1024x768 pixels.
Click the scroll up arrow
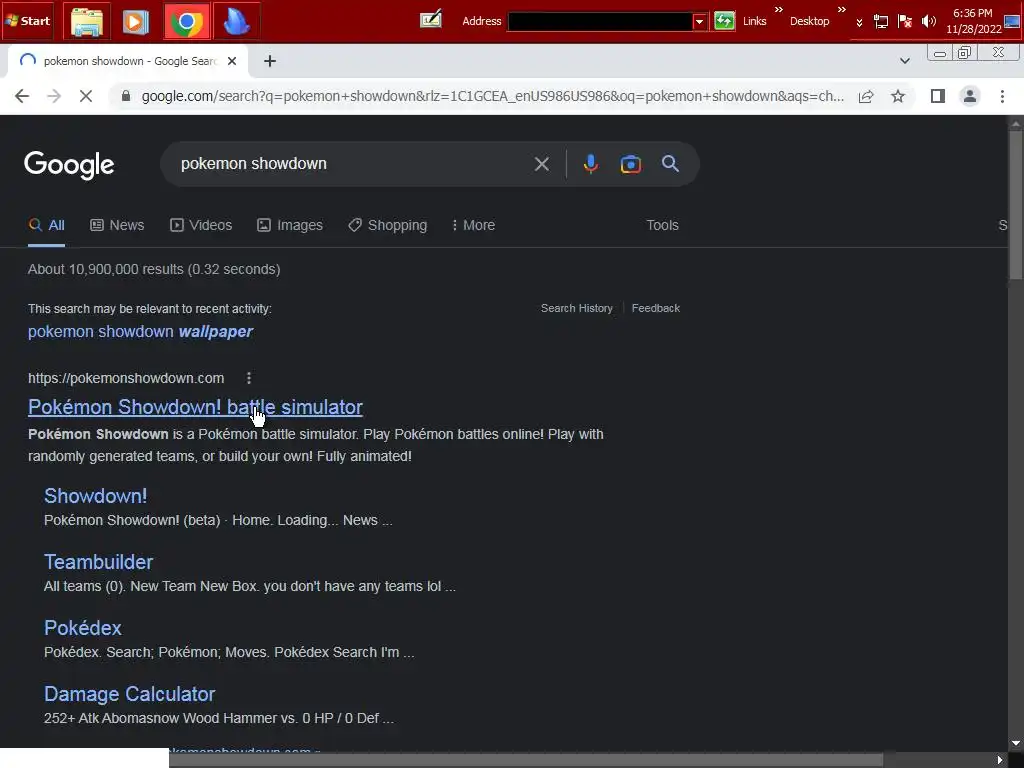[x=1016, y=122]
